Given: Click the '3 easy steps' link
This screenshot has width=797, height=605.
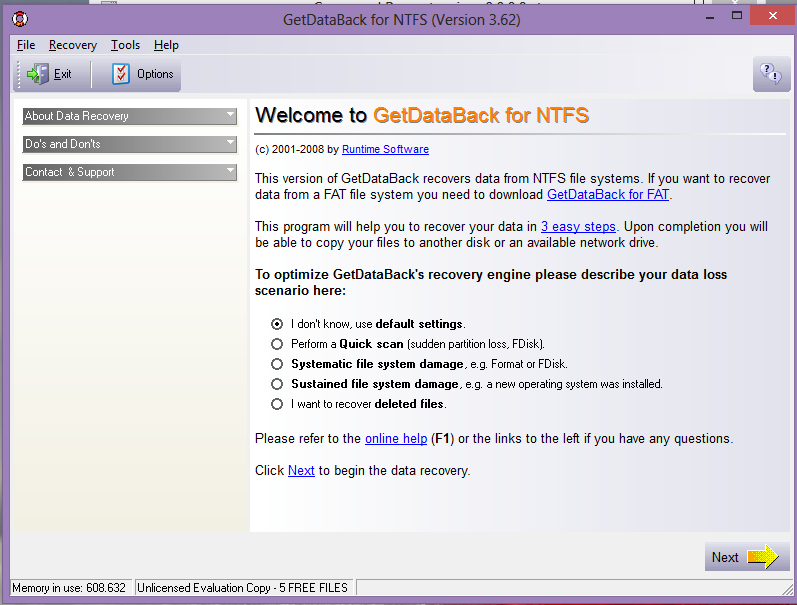Looking at the screenshot, I should 578,227.
